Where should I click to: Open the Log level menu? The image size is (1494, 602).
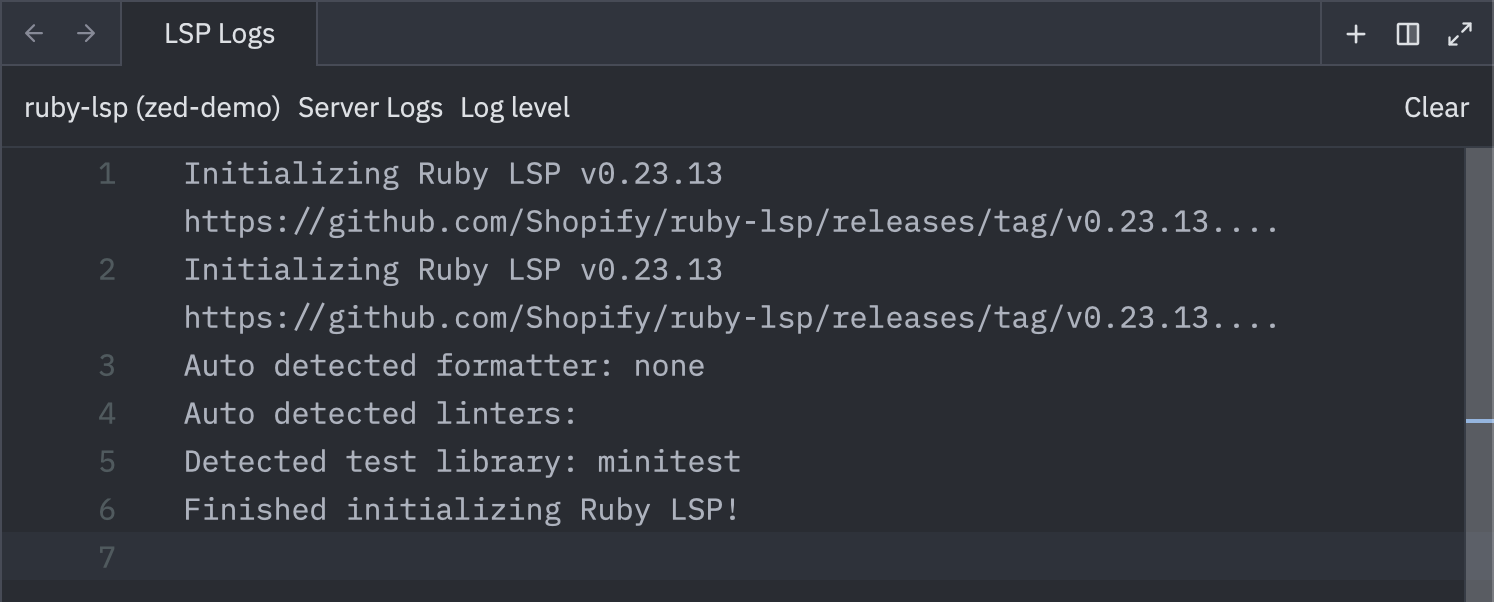(514, 107)
